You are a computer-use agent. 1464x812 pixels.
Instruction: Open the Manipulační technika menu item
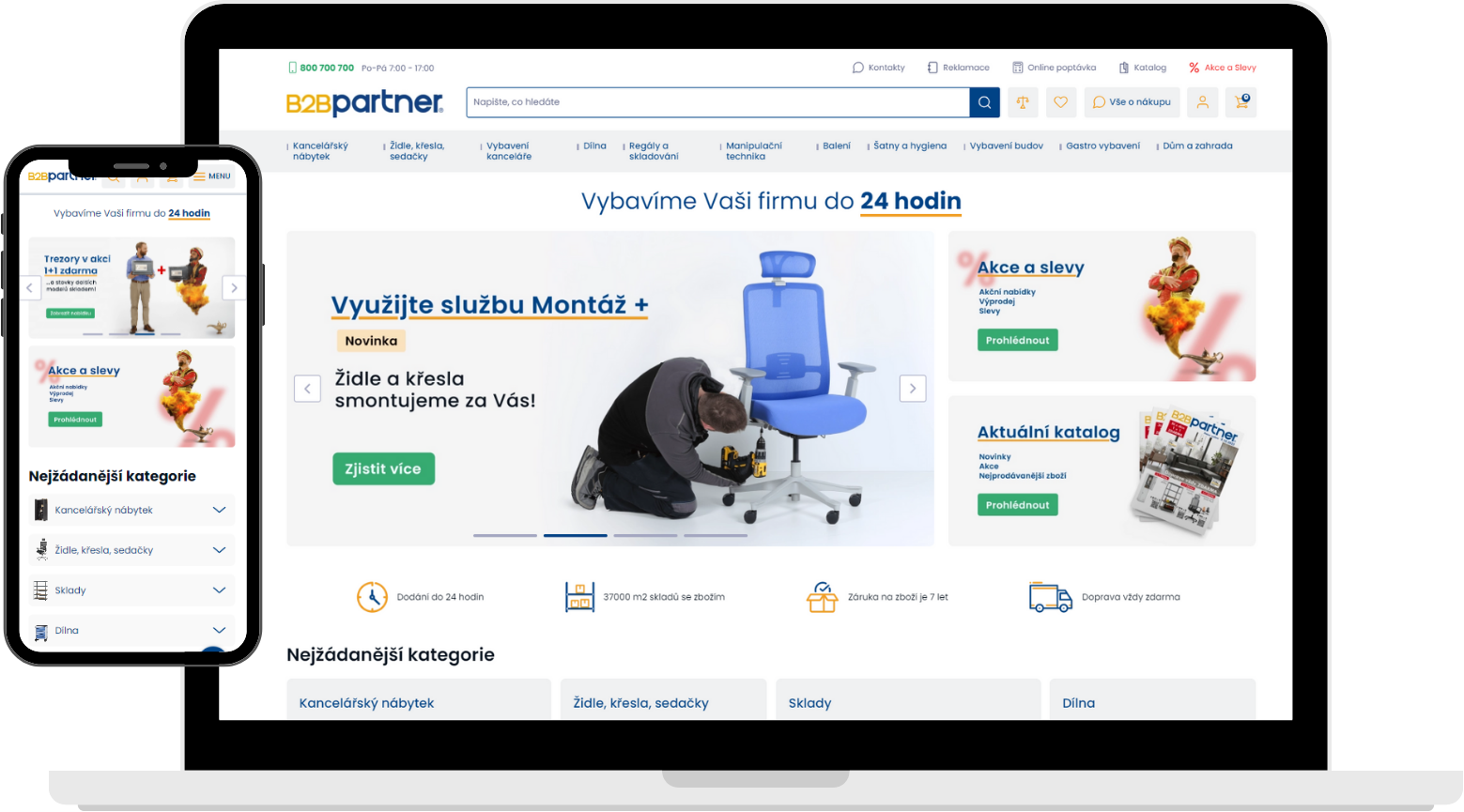(753, 151)
